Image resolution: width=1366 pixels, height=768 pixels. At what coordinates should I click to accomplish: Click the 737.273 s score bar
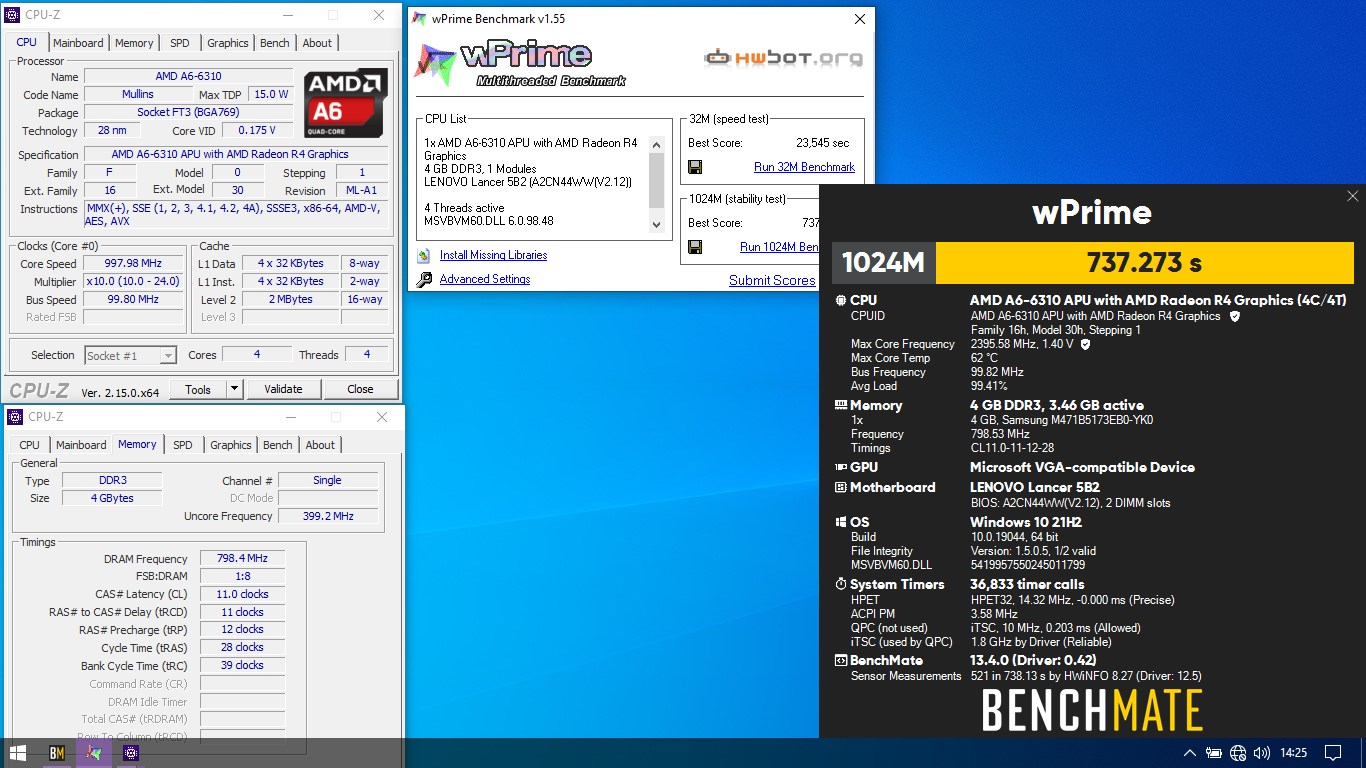1143,263
